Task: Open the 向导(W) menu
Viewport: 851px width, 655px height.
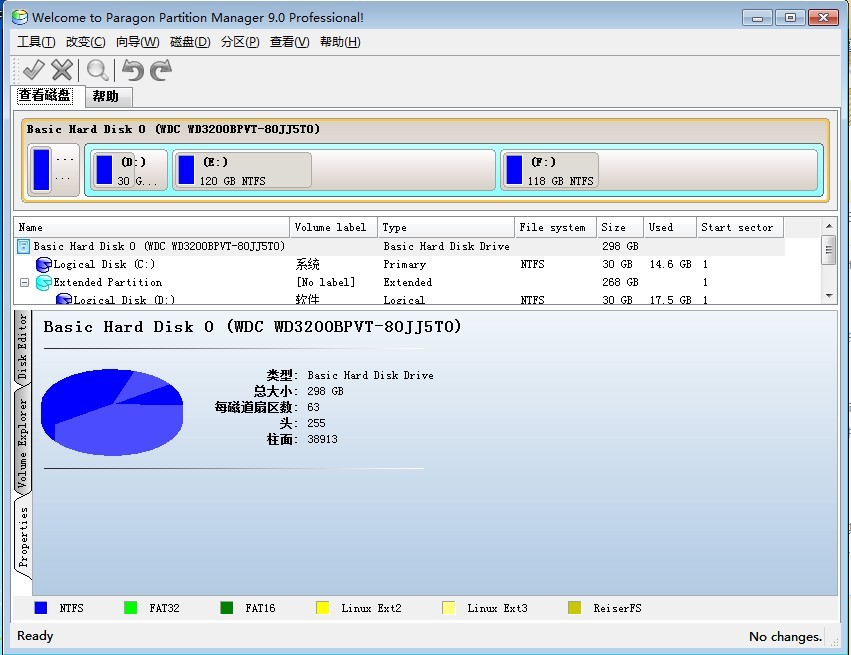Action: coord(137,42)
